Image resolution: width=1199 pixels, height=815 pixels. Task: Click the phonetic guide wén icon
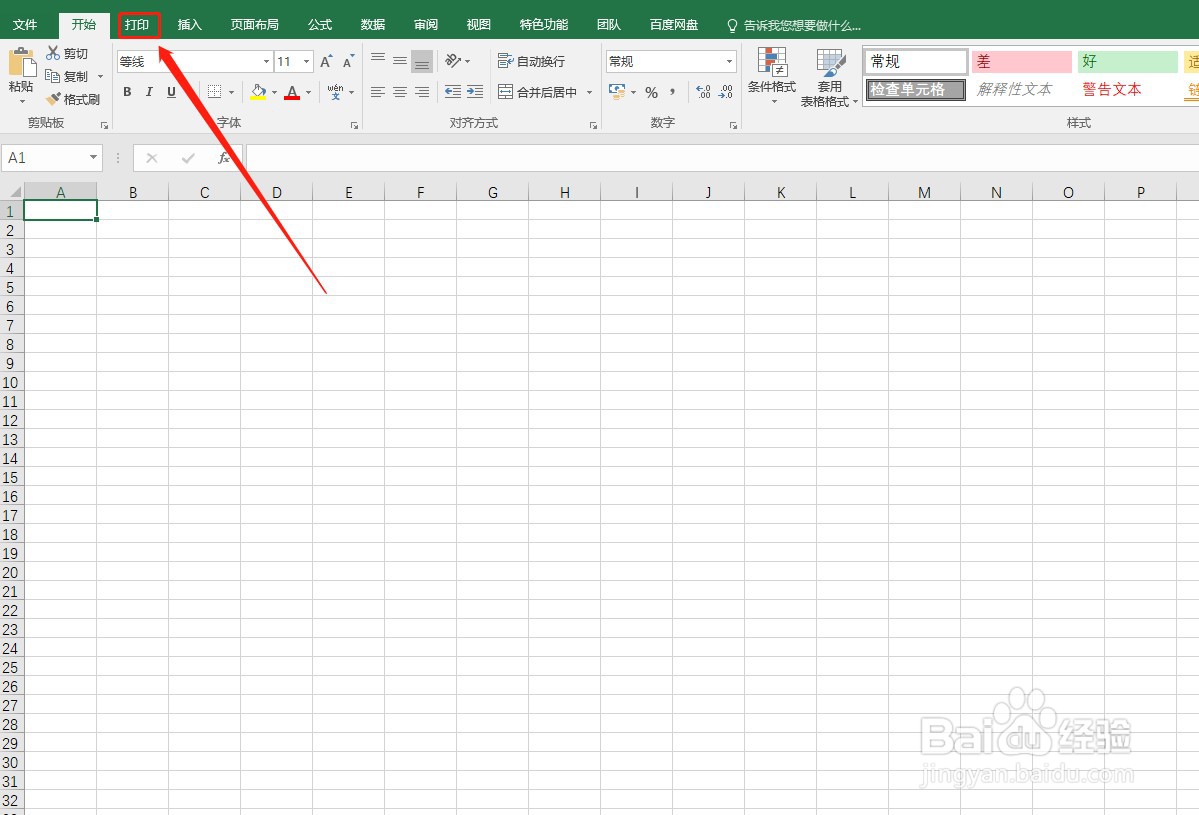tap(335, 92)
